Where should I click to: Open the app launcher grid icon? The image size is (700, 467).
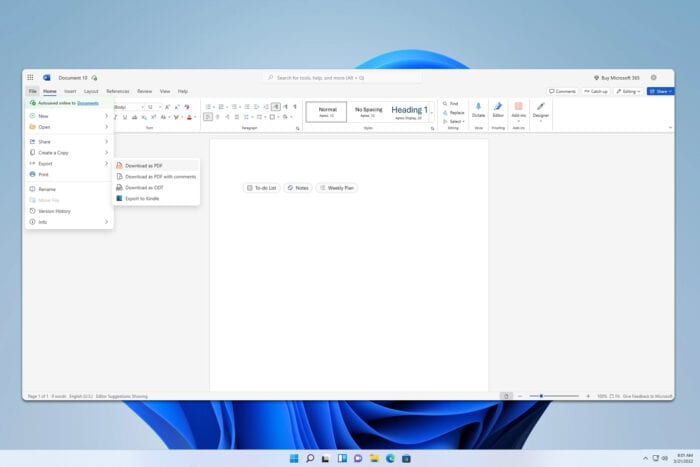click(x=30, y=78)
